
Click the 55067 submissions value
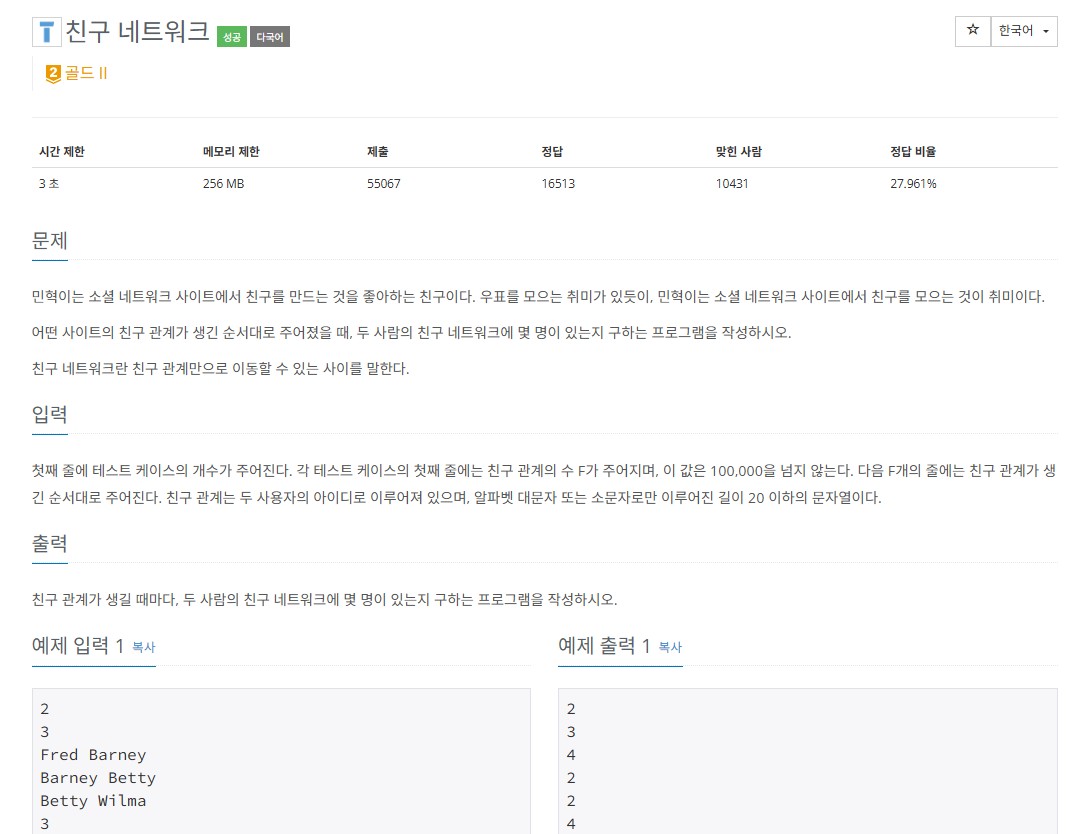click(384, 184)
